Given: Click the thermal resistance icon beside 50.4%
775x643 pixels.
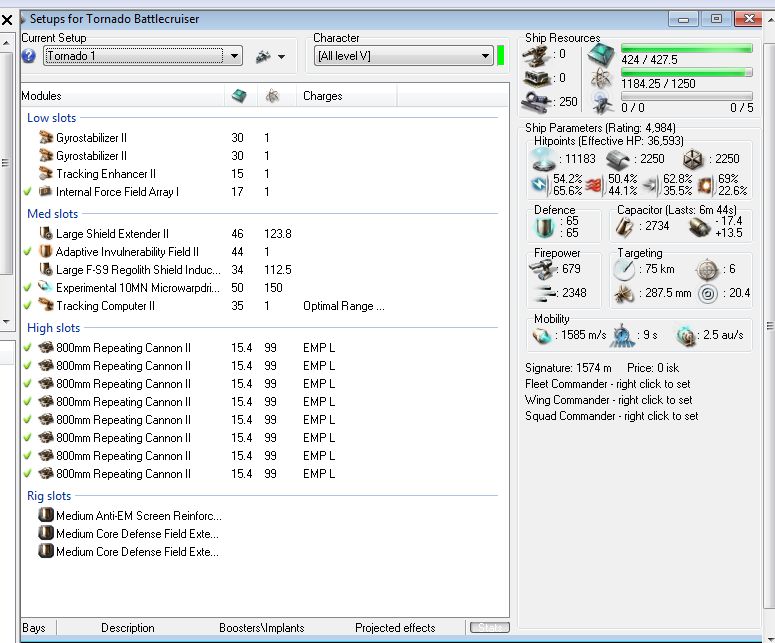Looking at the screenshot, I should pos(595,185).
